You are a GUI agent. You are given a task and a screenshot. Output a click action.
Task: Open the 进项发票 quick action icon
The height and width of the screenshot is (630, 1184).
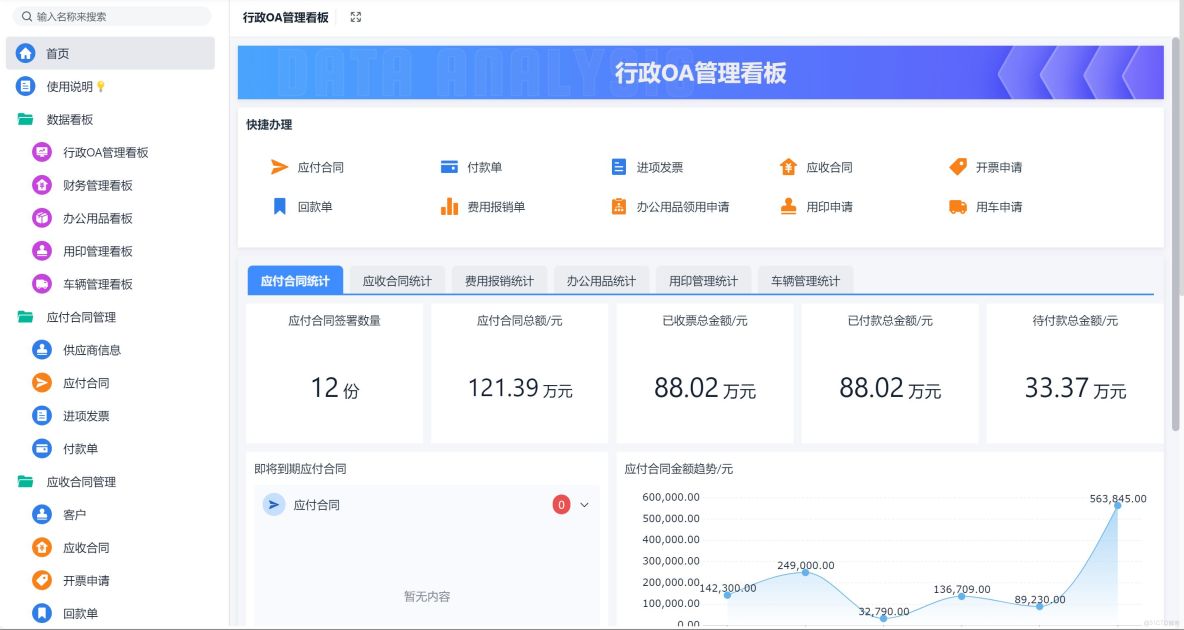[618, 167]
